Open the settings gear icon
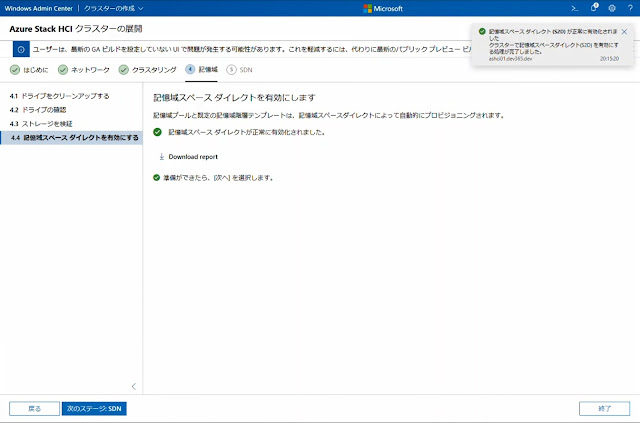Screen dimensions: 640x423 [x=612, y=8]
